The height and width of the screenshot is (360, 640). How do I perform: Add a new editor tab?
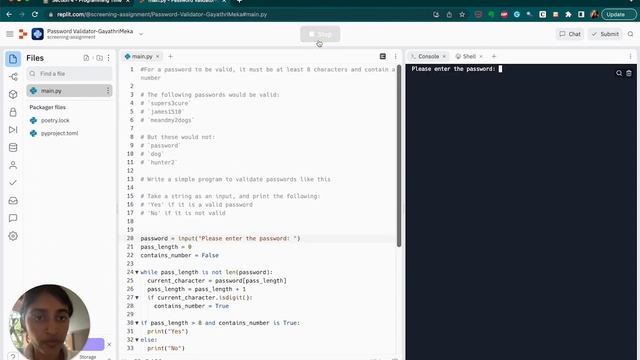[171, 56]
